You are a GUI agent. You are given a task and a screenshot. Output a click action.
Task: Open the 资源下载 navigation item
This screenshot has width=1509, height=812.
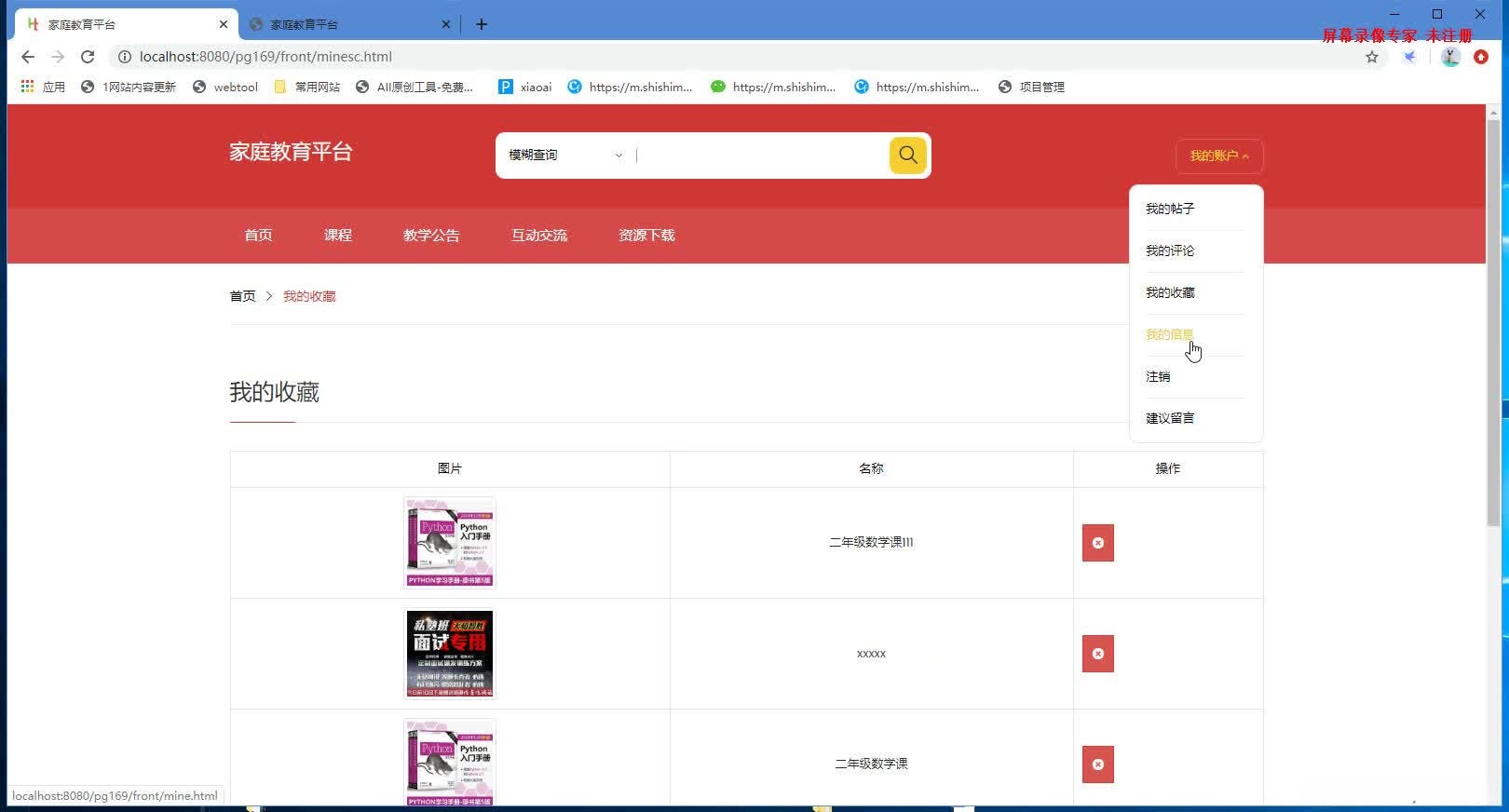pyautogui.click(x=646, y=235)
